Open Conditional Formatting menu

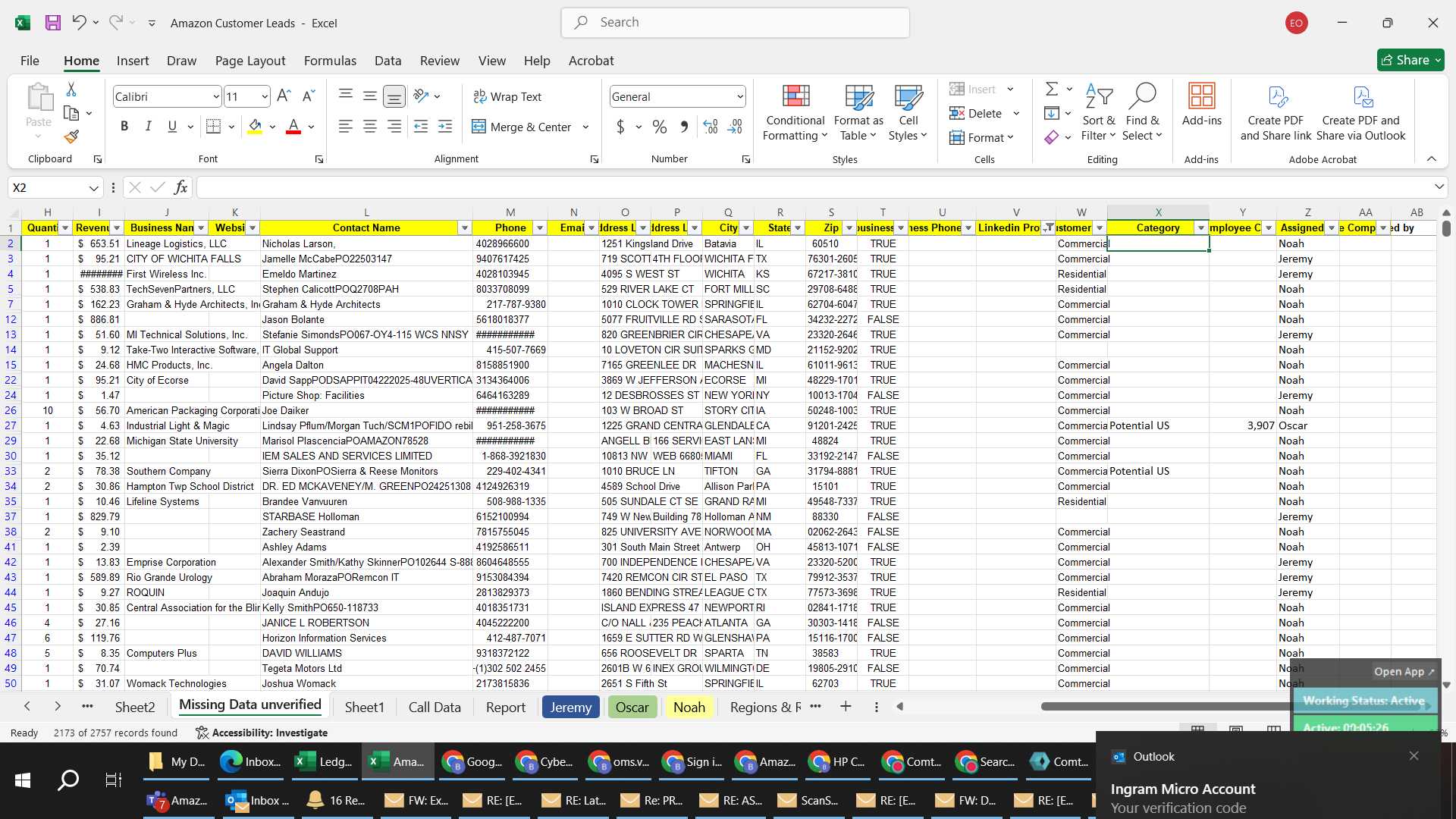pyautogui.click(x=795, y=112)
